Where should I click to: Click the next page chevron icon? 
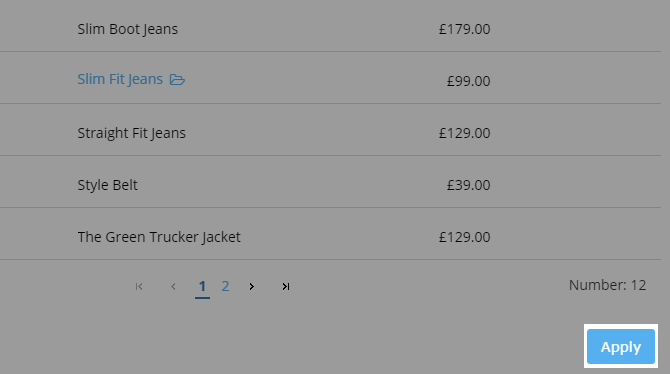click(252, 286)
